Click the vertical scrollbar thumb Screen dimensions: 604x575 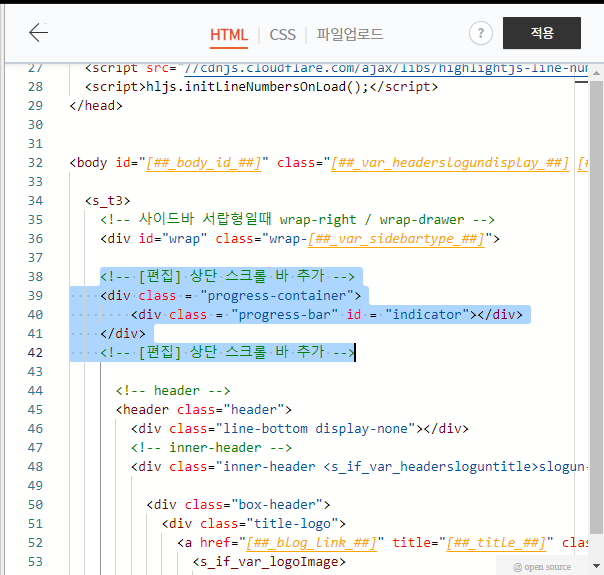[596, 307]
